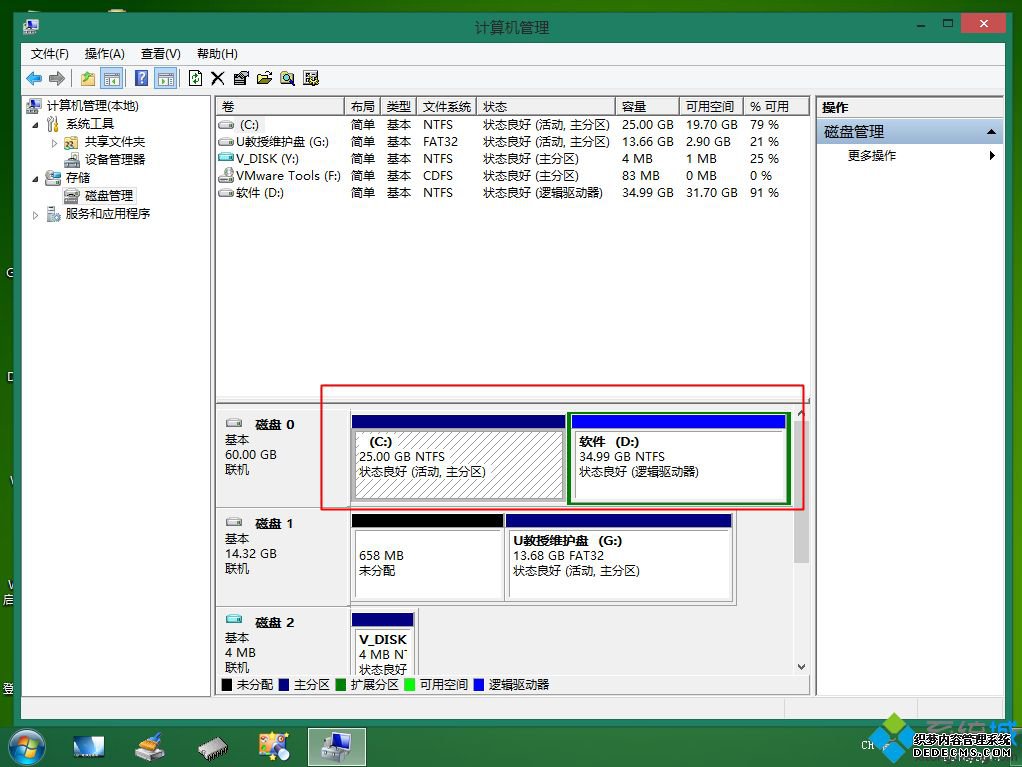Toggle Show/Hide Console Tree toolbar button
The image size is (1022, 767).
pos(112,79)
